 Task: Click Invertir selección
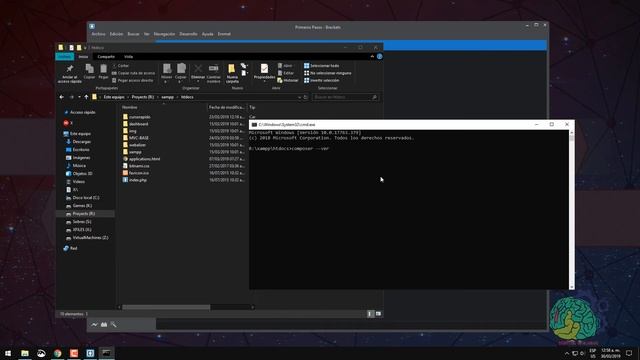tap(322, 80)
